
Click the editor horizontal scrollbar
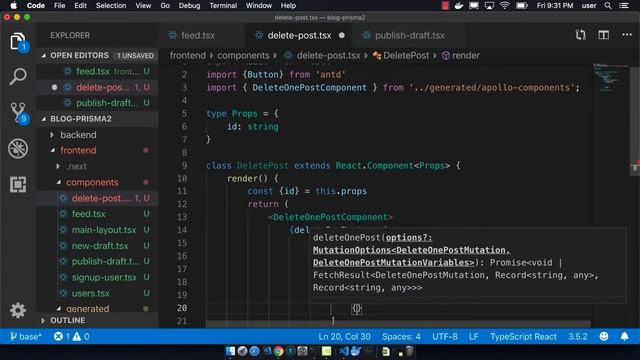[x=398, y=324]
